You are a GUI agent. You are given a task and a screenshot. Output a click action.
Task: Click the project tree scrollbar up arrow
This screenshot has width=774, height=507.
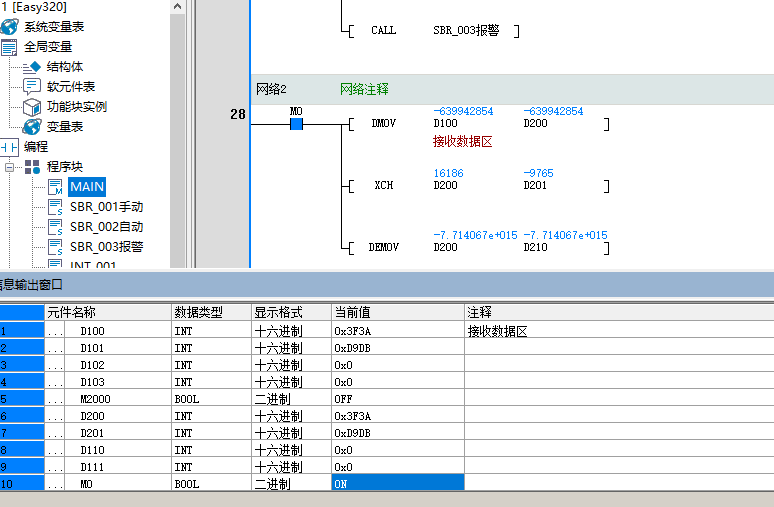click(177, 7)
